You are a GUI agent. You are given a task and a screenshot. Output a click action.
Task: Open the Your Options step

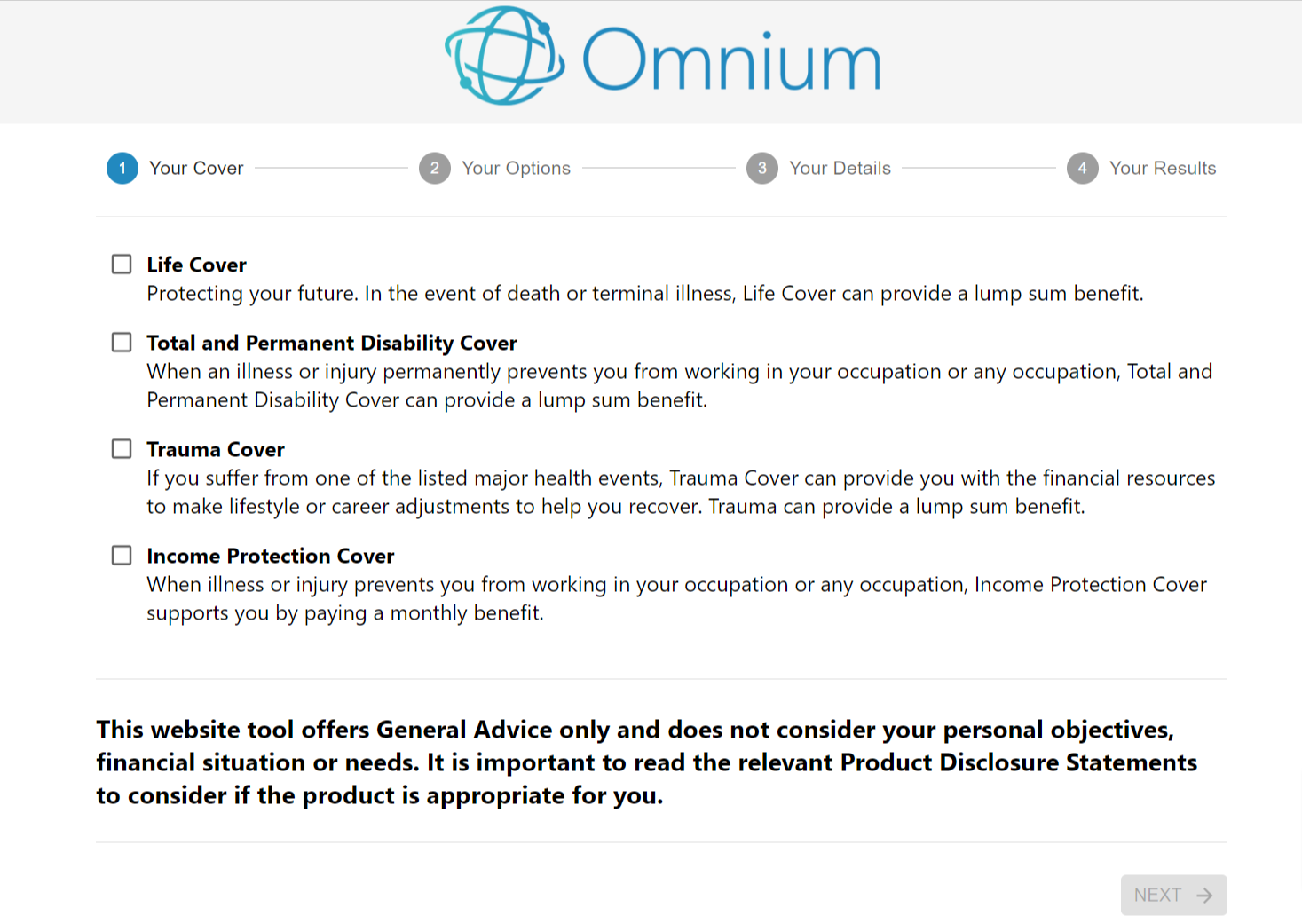[516, 168]
